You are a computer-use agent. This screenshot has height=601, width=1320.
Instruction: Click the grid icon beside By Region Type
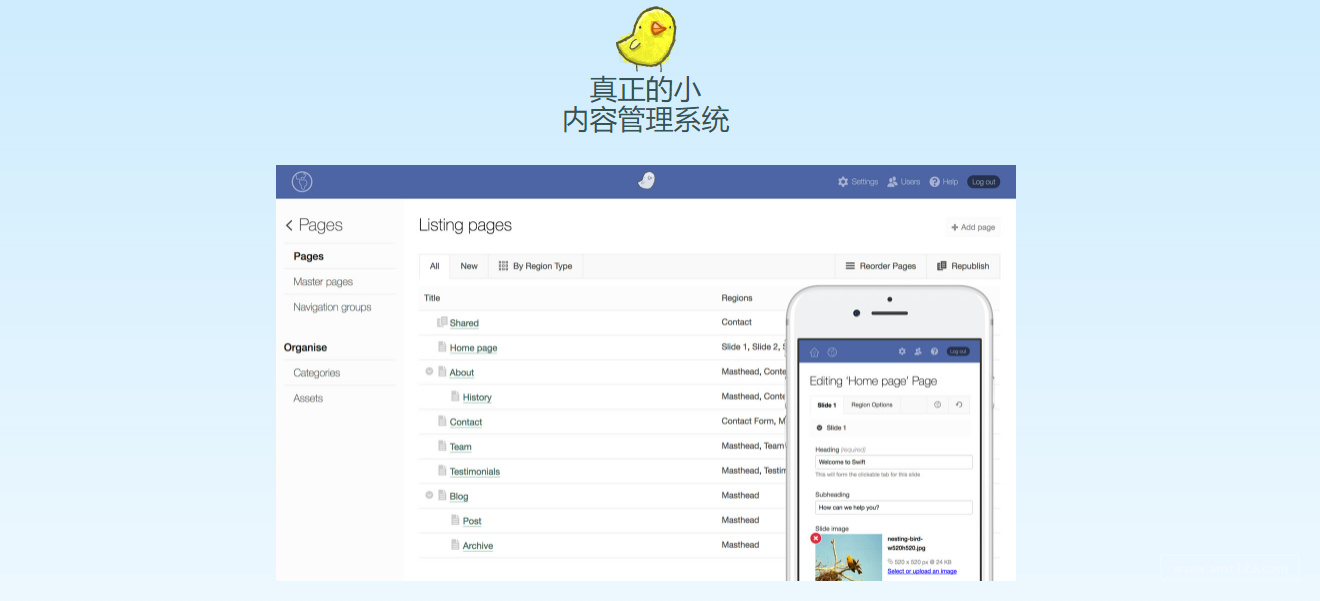(x=504, y=266)
